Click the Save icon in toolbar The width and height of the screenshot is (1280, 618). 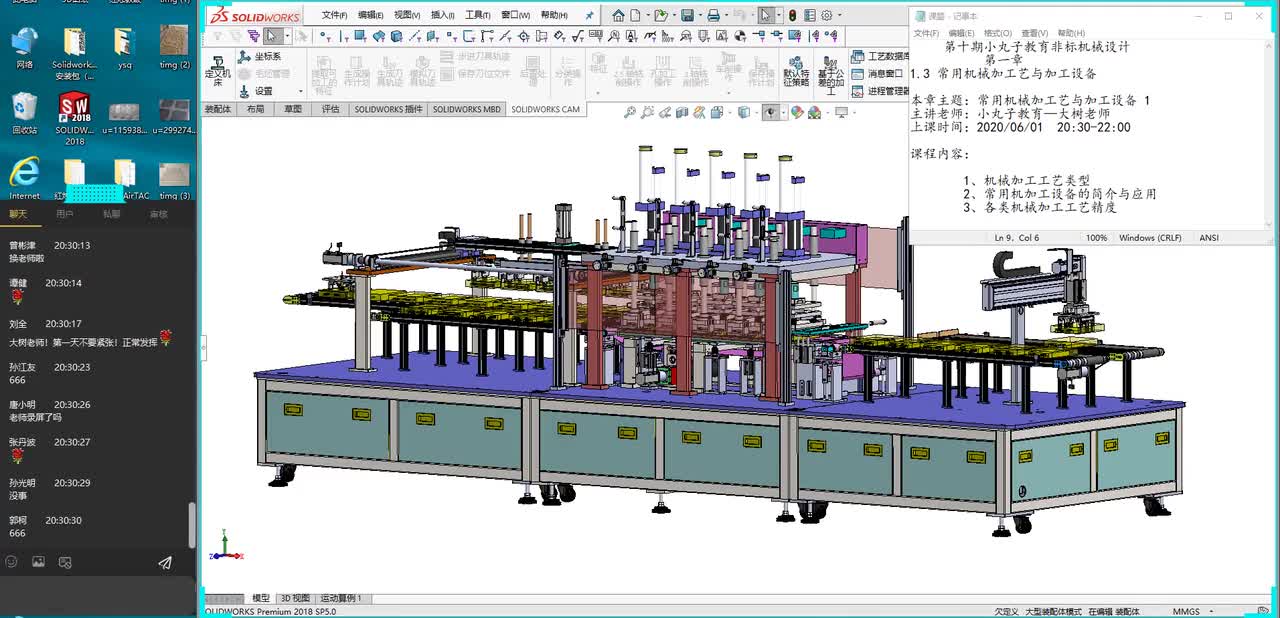point(687,15)
